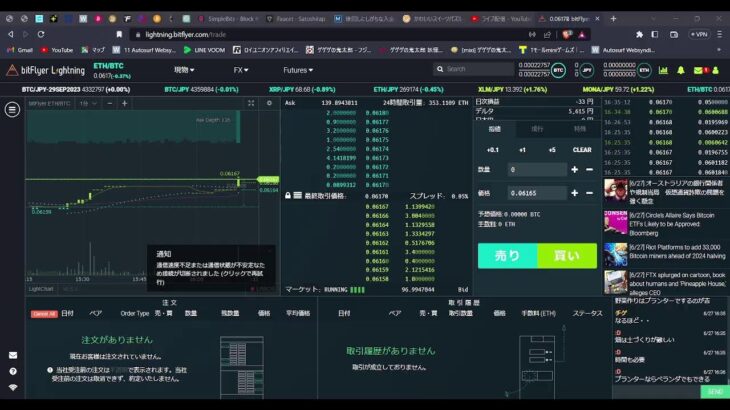Decrease quantity with the 数量 minus button
The height and width of the screenshot is (410, 730).
(x=589, y=169)
